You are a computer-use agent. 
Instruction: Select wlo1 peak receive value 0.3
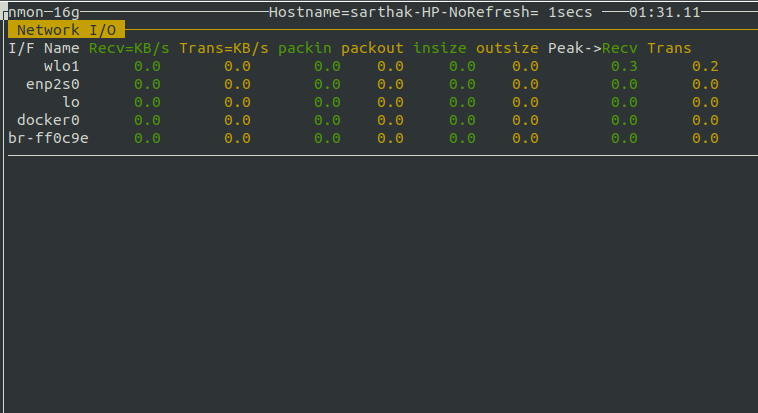coord(624,66)
